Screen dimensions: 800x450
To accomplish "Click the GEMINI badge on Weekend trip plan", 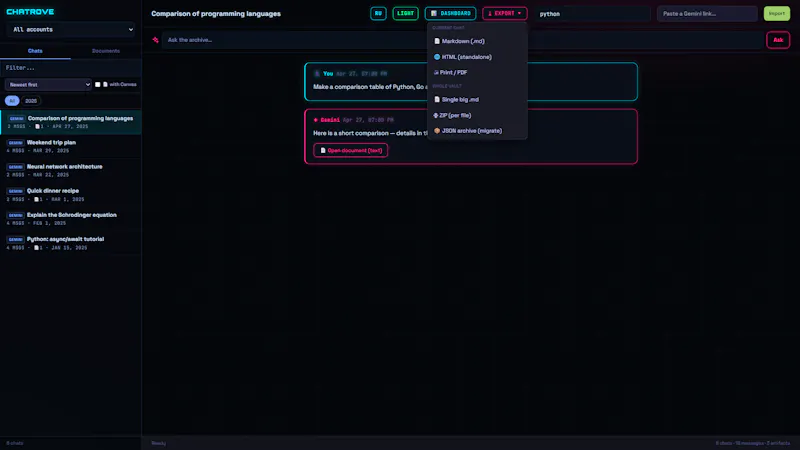I will click(x=15, y=143).
